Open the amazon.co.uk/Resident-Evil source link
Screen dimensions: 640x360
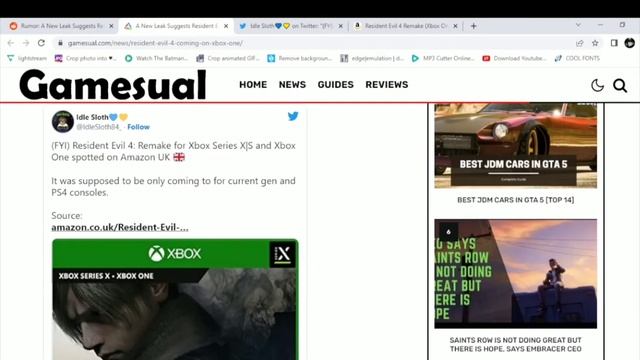click(120, 227)
